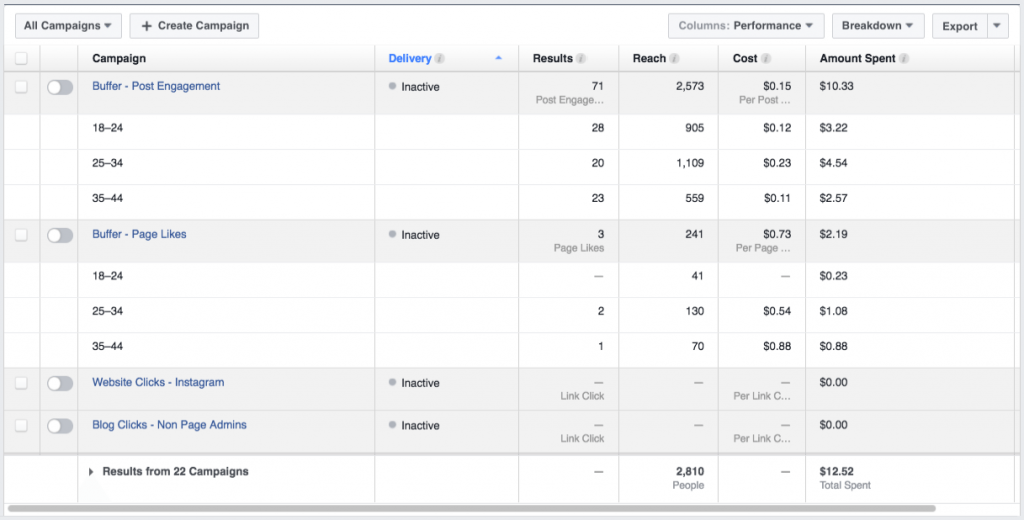Open the Columns: Performance dropdown
Viewport: 1024px width, 520px height.
pos(746,26)
